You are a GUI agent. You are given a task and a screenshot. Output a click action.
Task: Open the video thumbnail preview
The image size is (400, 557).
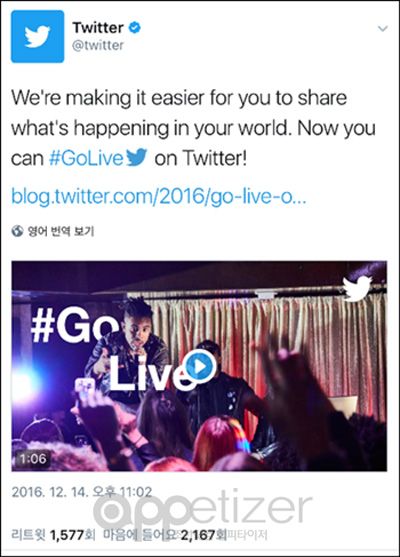(x=199, y=366)
